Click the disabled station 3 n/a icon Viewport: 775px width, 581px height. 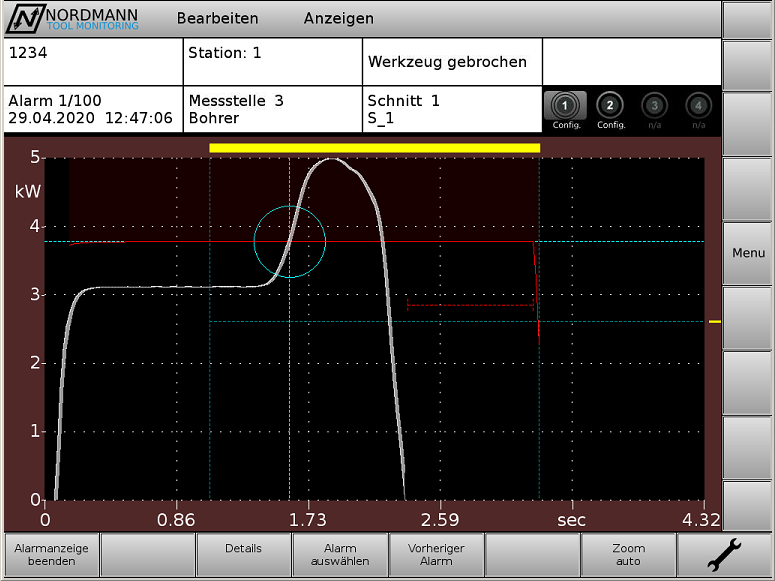[654, 108]
